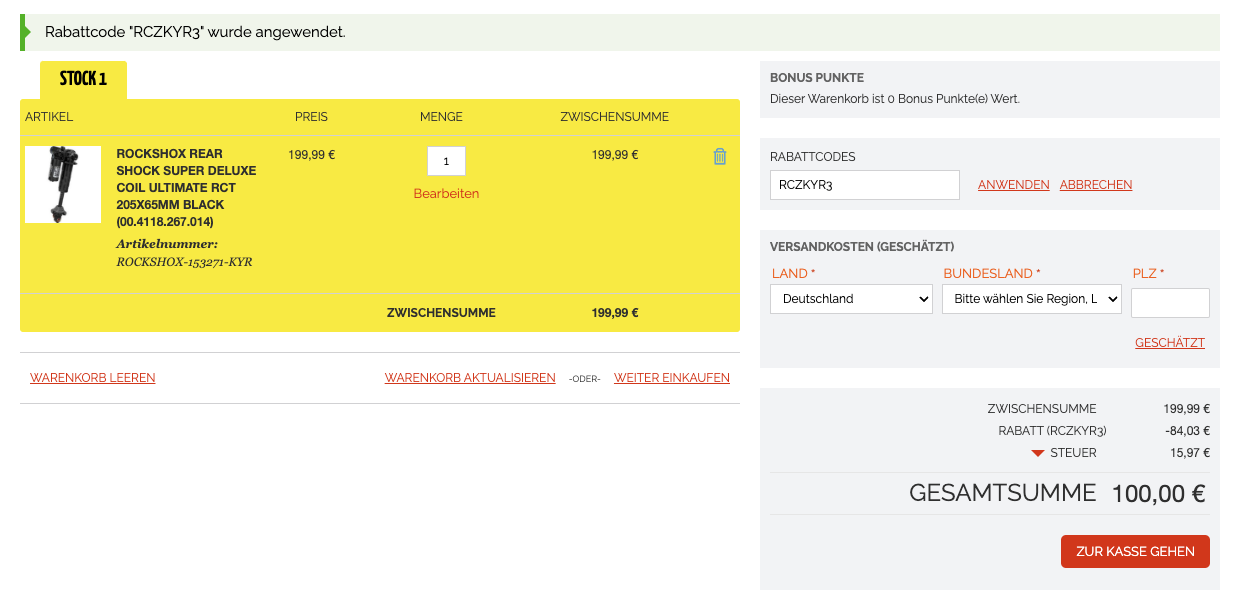The height and width of the screenshot is (598, 1236).
Task: Click the PLZ postal code field
Action: coord(1169,303)
